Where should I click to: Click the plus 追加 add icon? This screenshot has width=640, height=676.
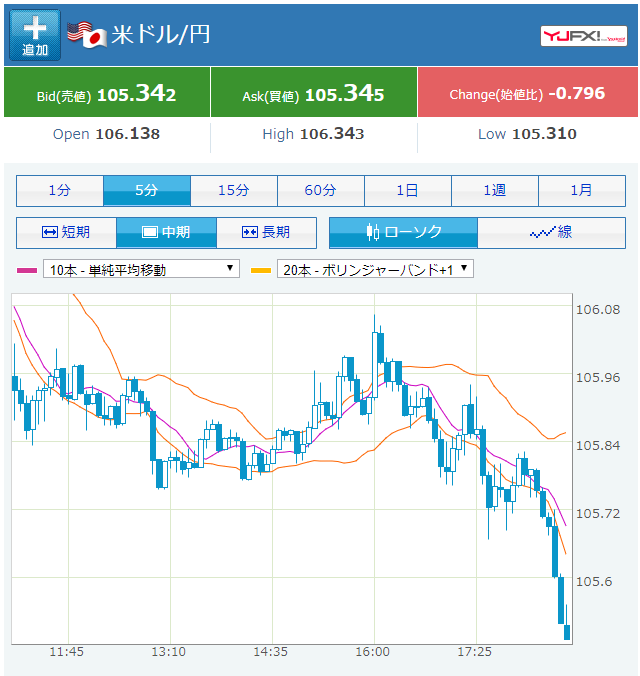[x=35, y=35]
